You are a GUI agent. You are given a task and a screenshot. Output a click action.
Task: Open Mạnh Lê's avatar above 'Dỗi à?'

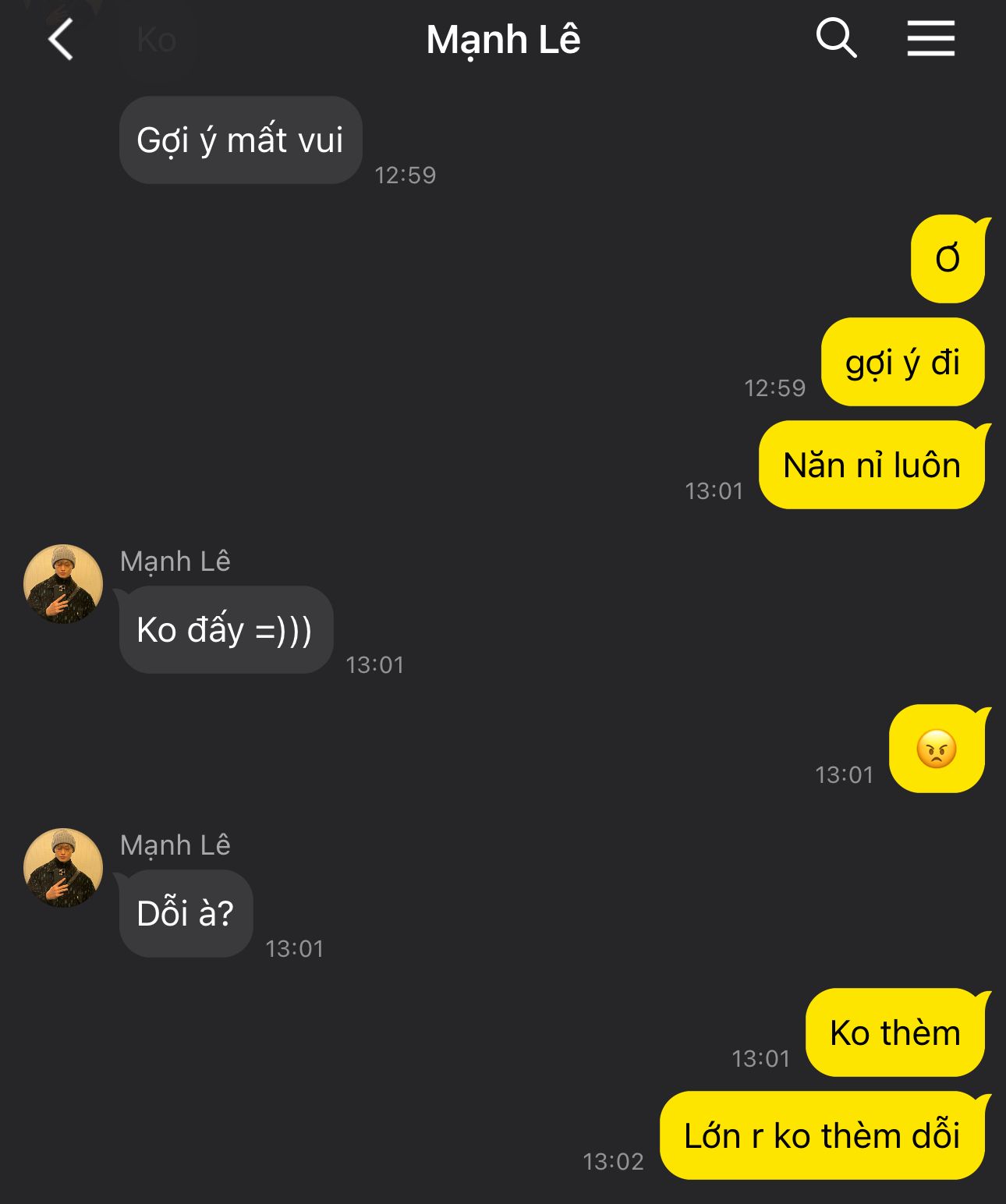pyautogui.click(x=63, y=868)
